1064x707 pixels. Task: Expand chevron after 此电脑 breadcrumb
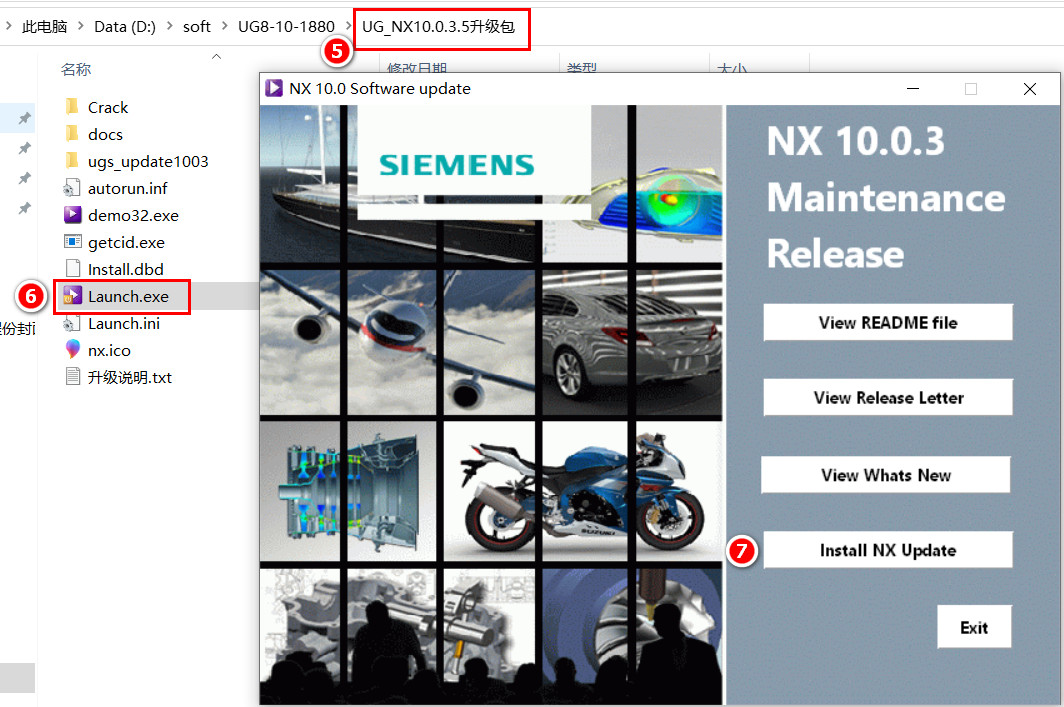click(81, 26)
